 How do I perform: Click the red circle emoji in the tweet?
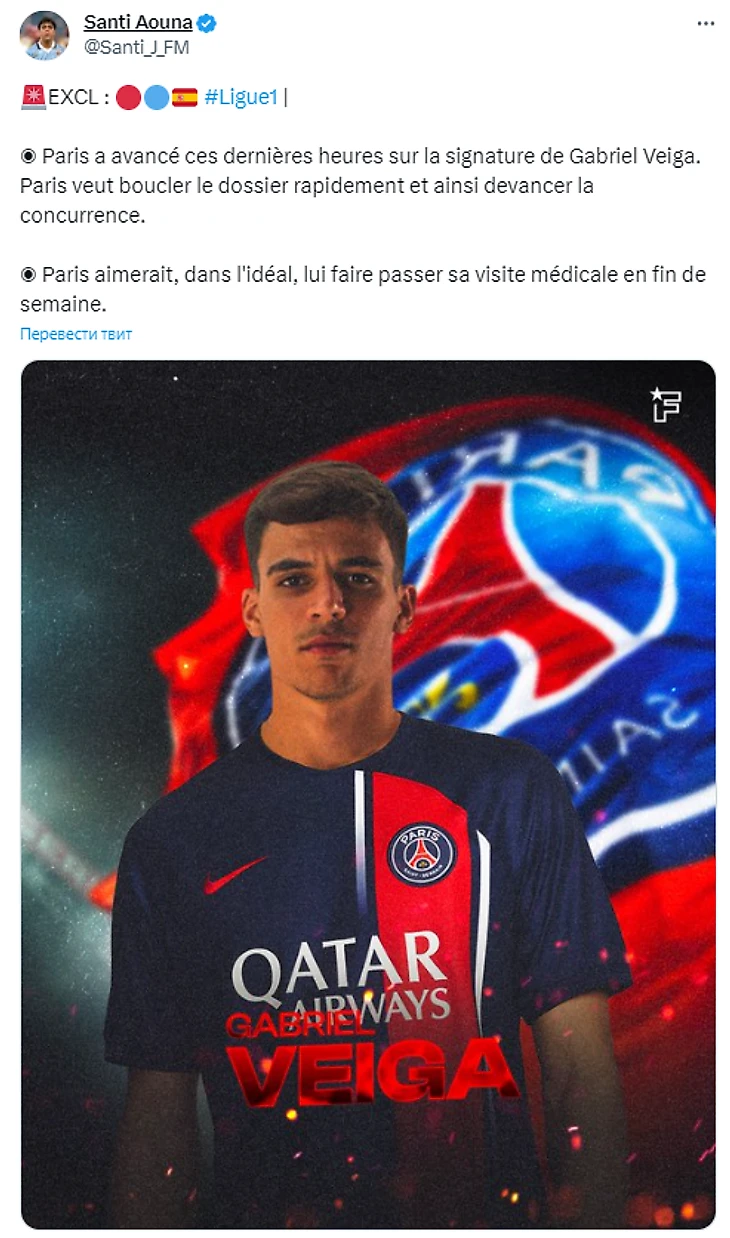(128, 97)
